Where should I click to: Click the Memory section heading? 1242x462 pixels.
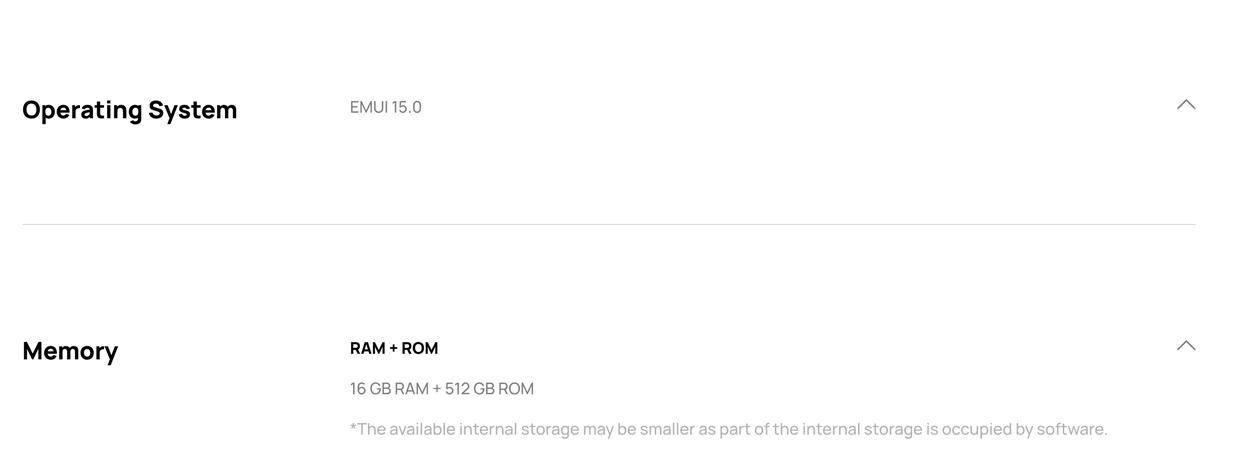[x=70, y=351]
